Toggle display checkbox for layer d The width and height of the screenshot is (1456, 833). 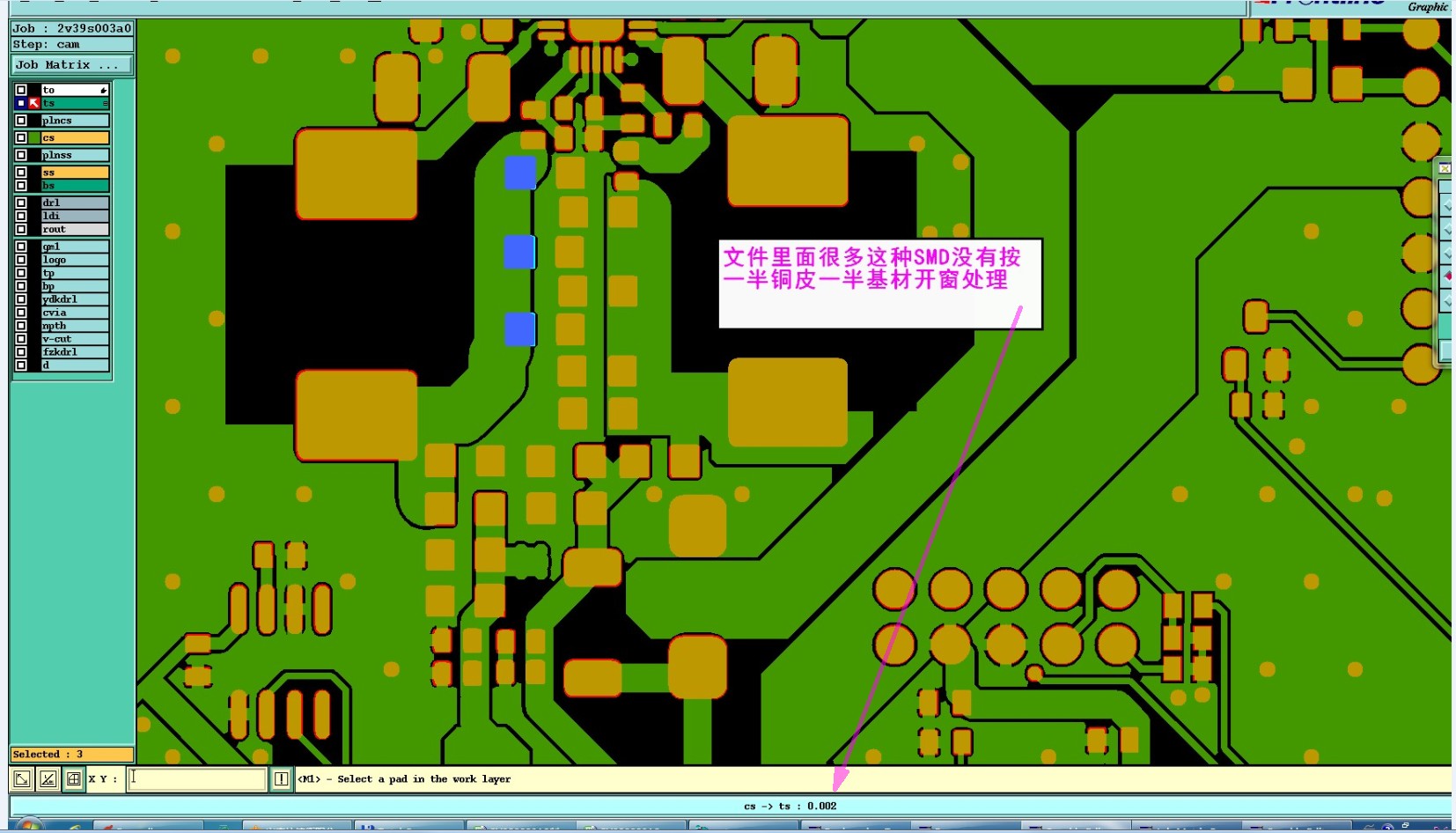tap(21, 365)
